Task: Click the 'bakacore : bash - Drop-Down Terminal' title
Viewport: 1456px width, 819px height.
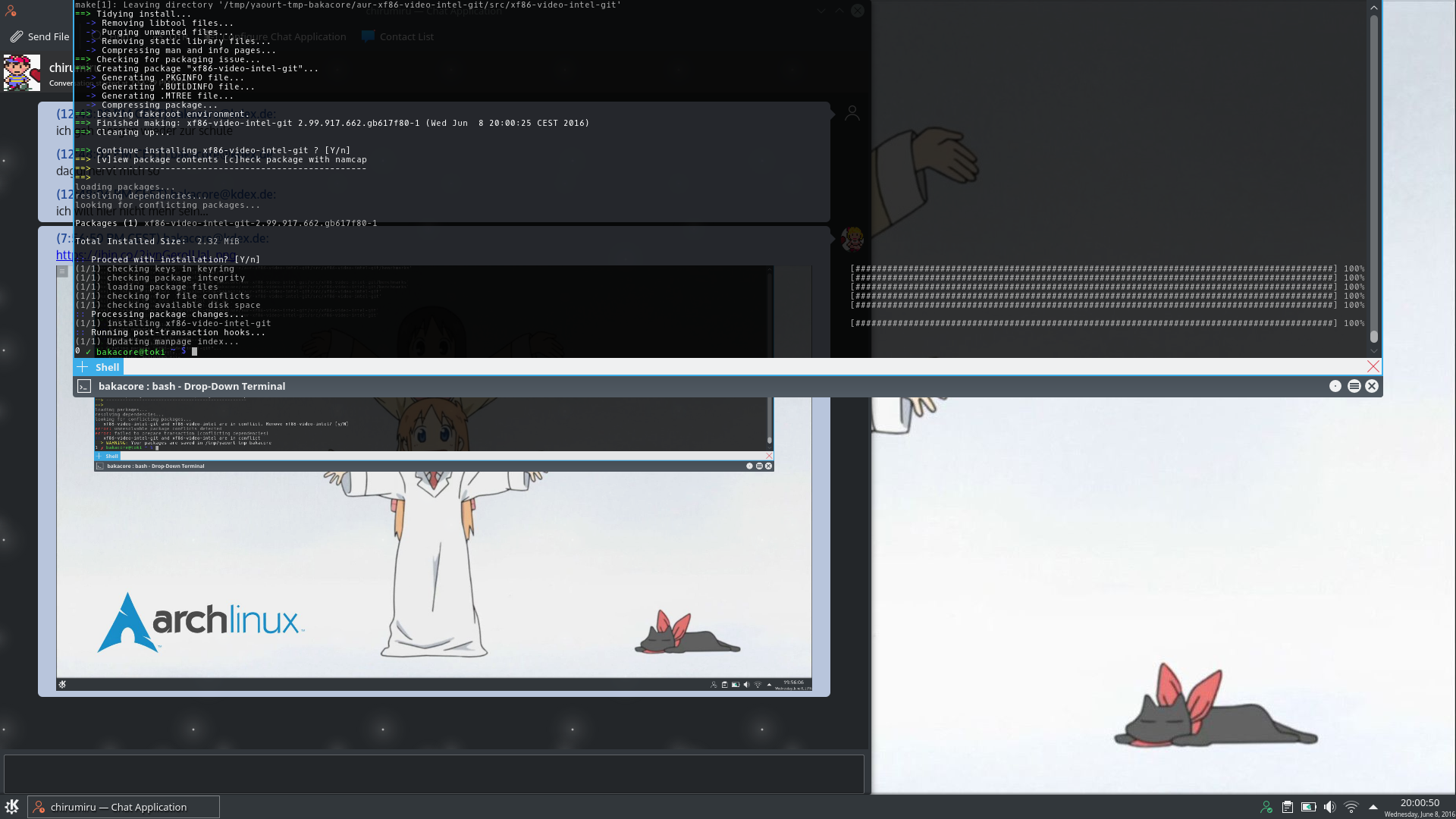Action: point(192,386)
